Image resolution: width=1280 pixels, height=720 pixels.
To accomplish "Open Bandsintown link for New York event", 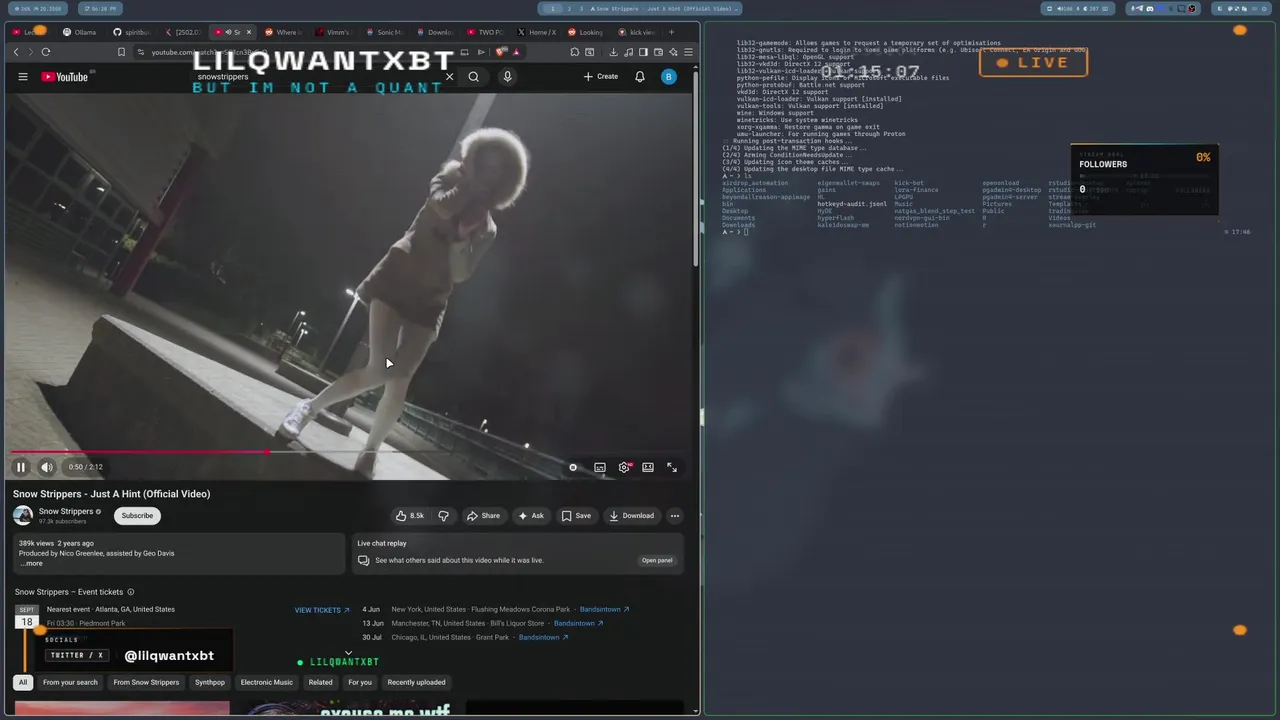I will (605, 609).
